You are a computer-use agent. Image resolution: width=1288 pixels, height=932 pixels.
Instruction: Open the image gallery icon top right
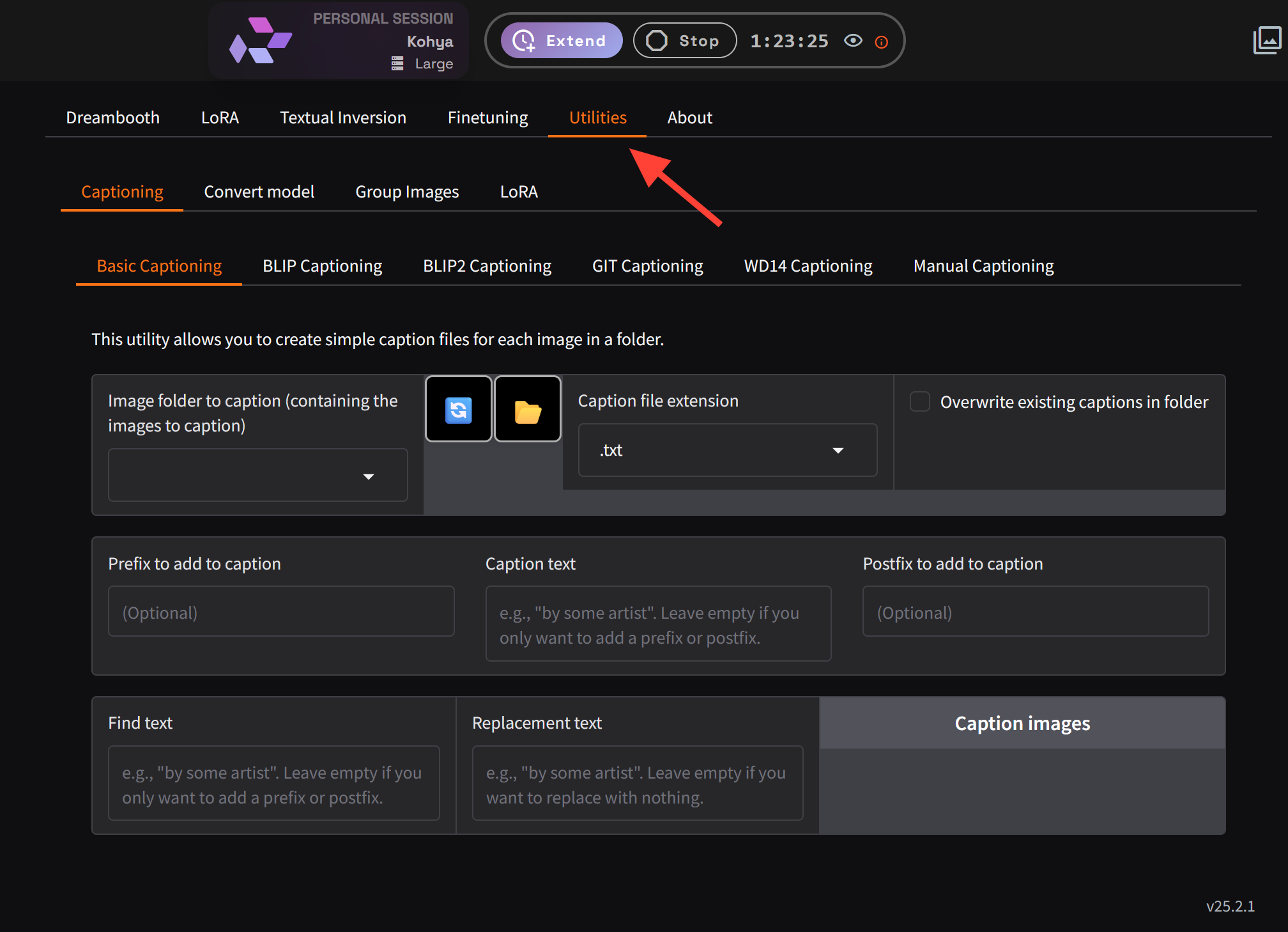point(1267,40)
